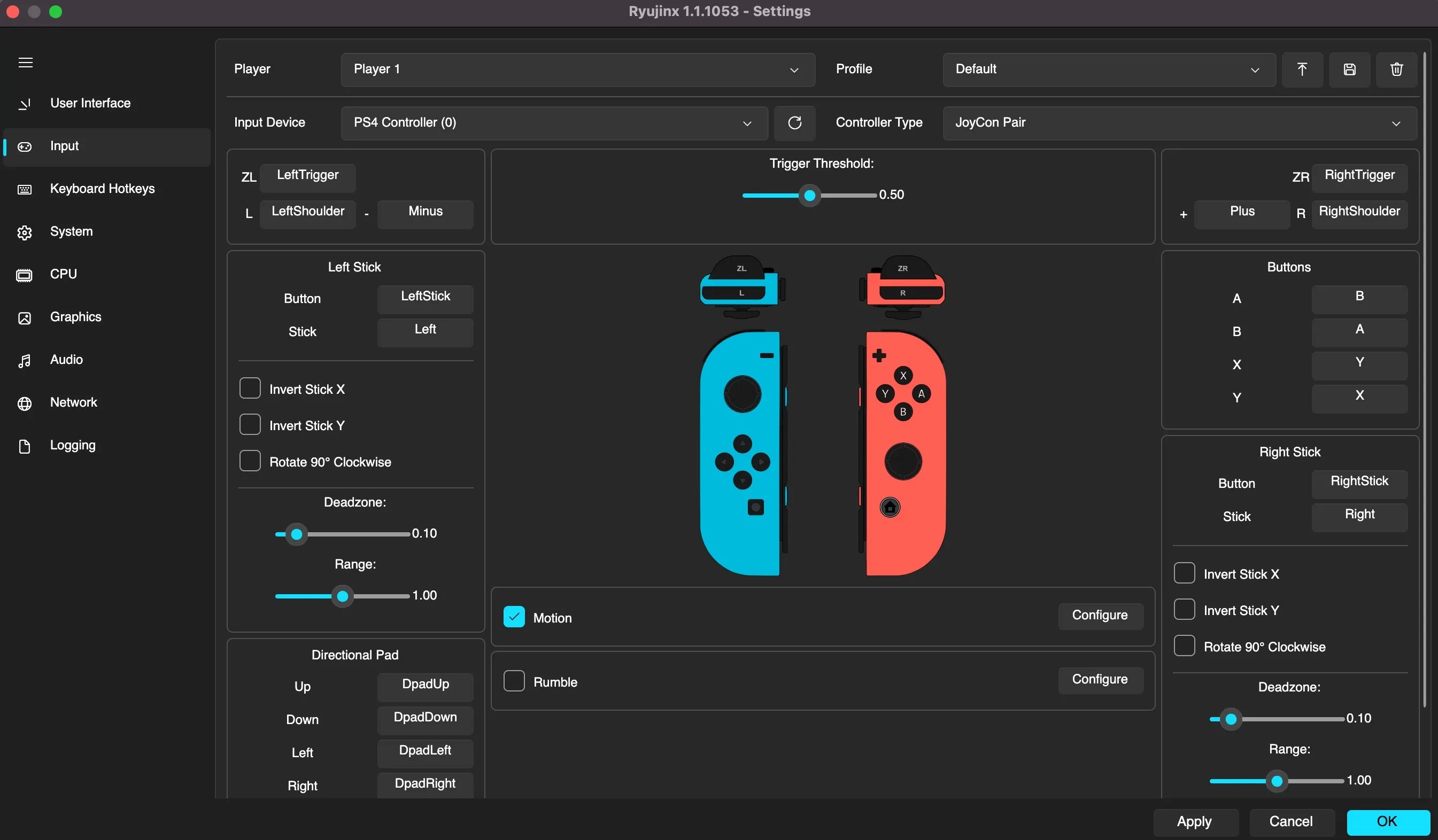This screenshot has width=1438, height=840.
Task: Open the Audio settings section
Action: (66, 359)
